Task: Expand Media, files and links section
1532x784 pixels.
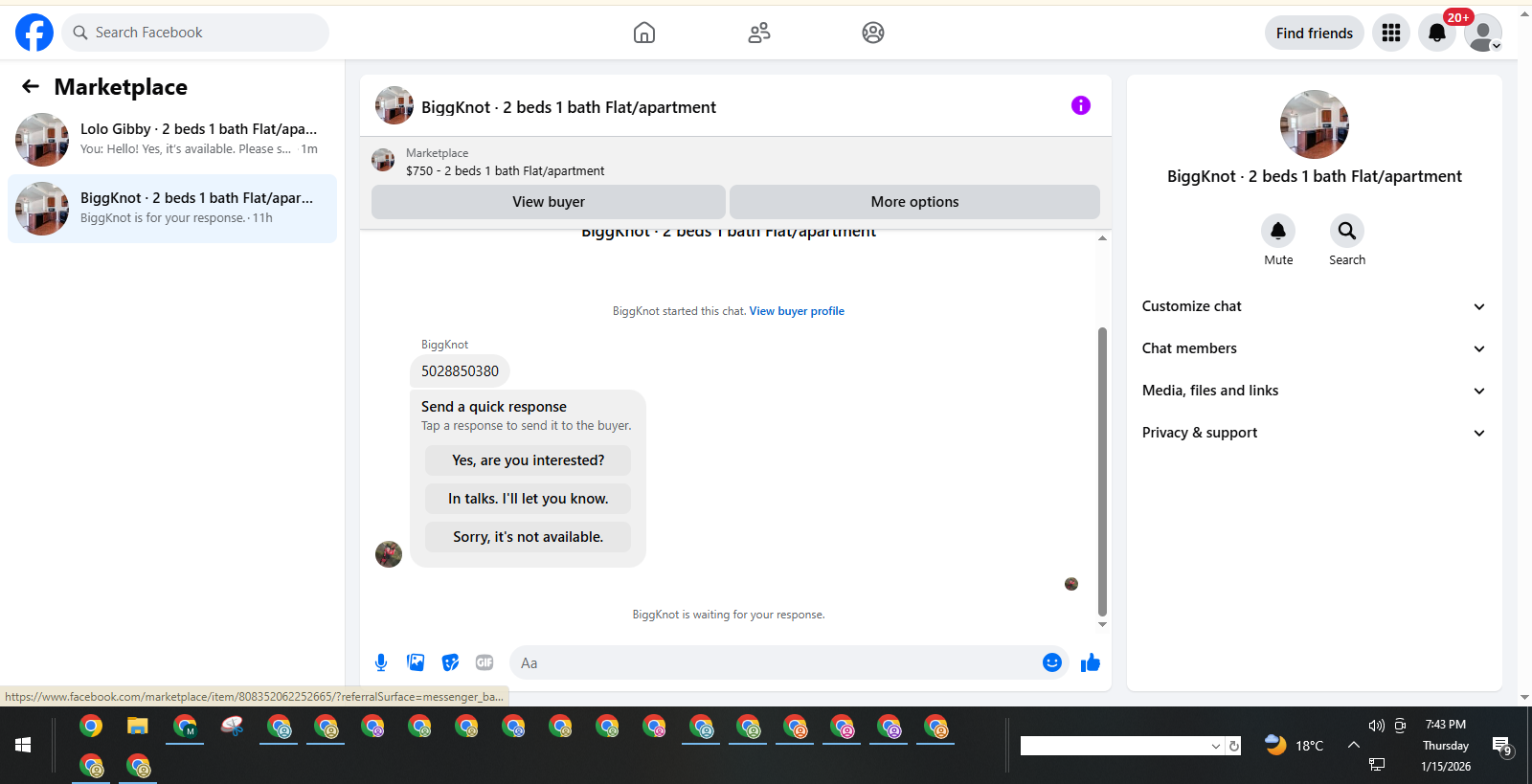Action: pyautogui.click(x=1315, y=391)
